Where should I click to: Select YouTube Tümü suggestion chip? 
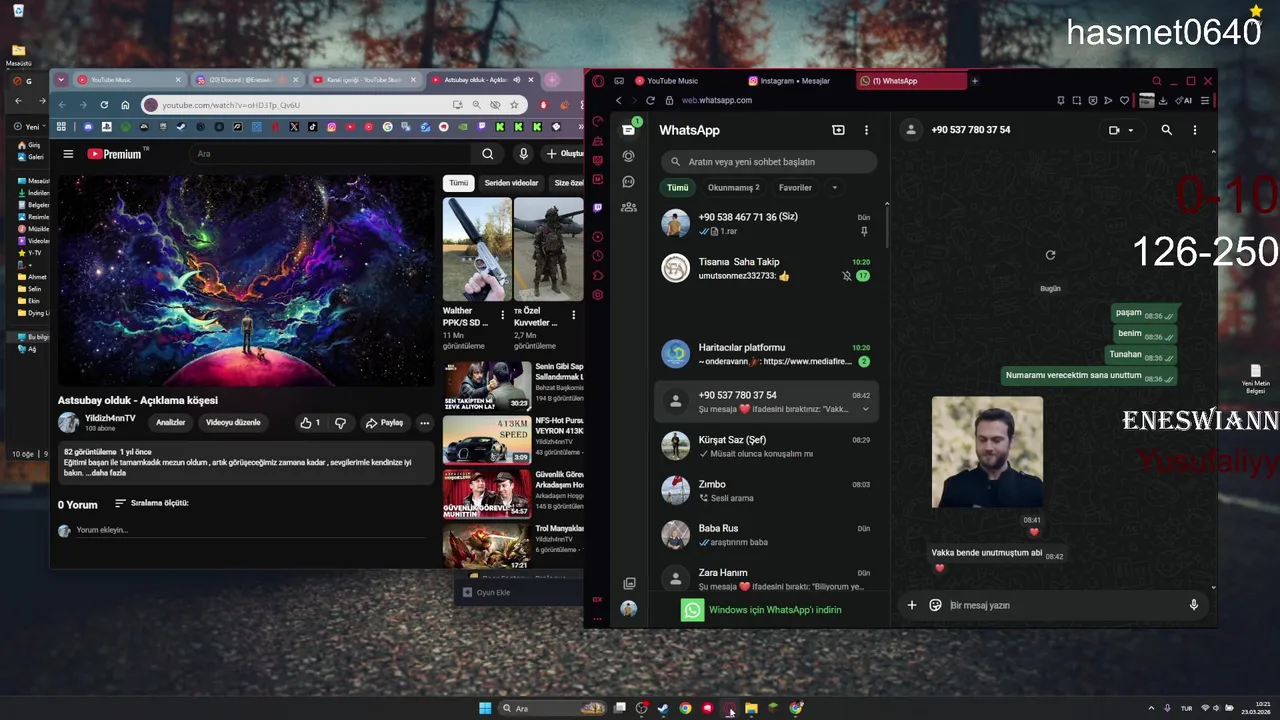pyautogui.click(x=458, y=183)
